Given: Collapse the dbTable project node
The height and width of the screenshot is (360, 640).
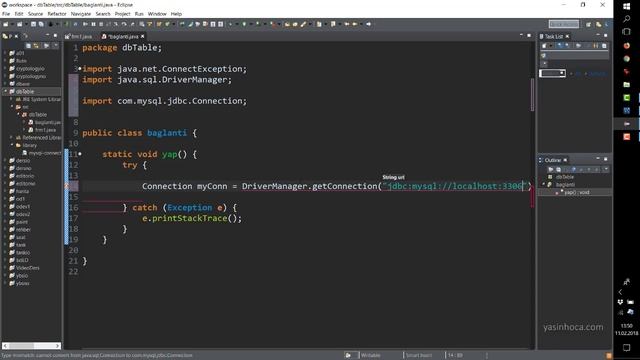Looking at the screenshot, I should 6,91.
